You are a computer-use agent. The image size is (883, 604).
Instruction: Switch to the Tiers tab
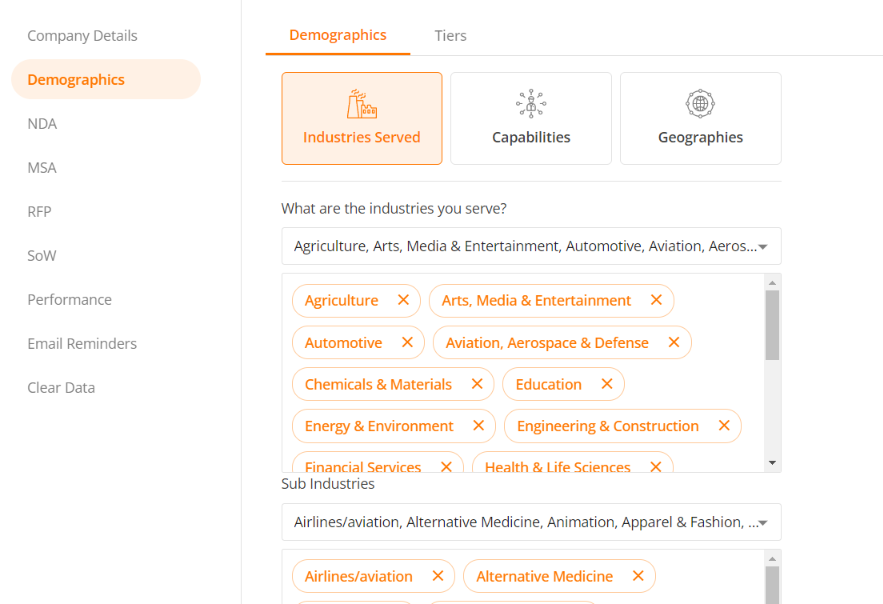click(450, 35)
